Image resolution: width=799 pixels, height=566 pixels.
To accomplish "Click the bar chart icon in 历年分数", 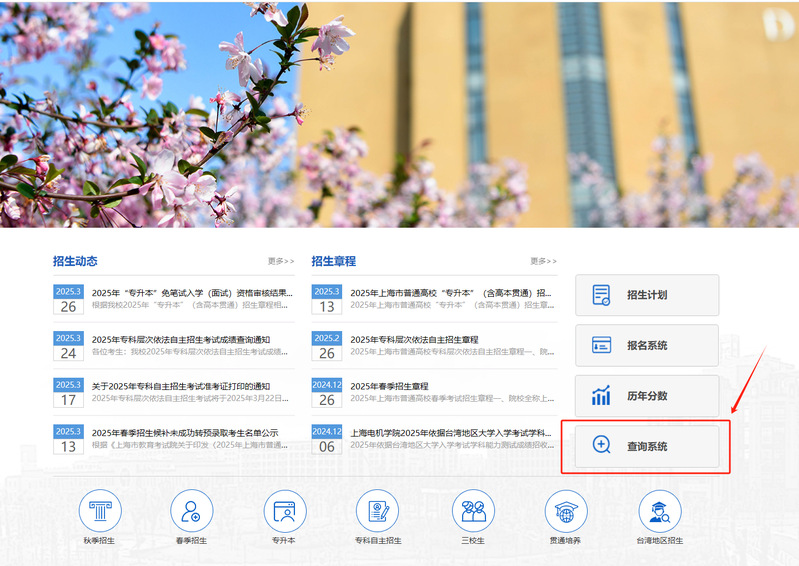I will click(x=601, y=396).
